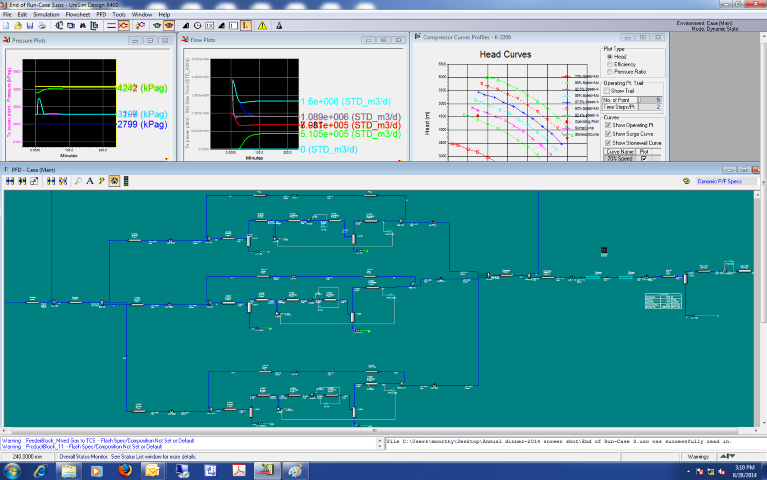Click the Print icon in main toolbar
The height and width of the screenshot is (480, 767).
[x=44, y=25]
